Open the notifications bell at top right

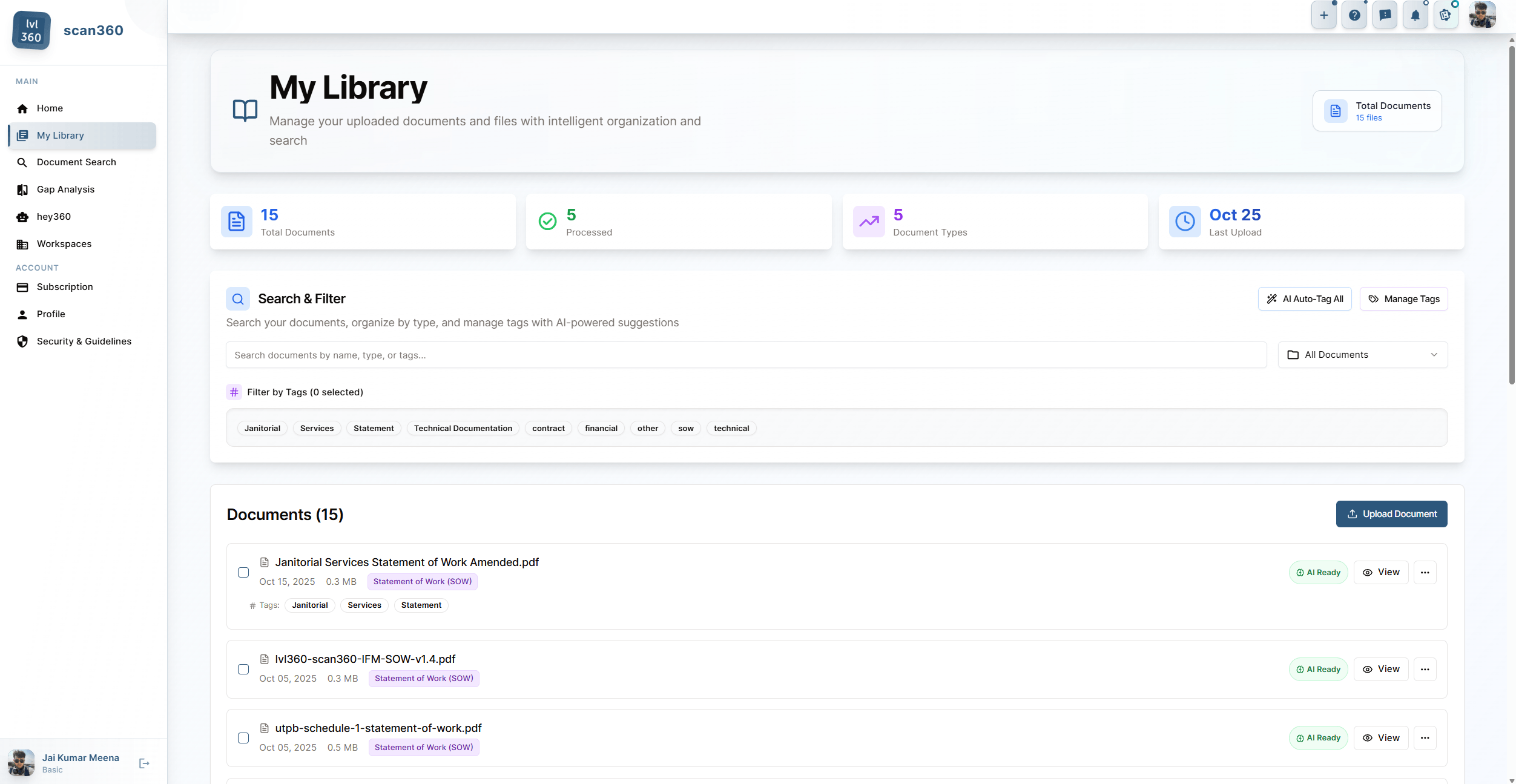coord(1415,15)
